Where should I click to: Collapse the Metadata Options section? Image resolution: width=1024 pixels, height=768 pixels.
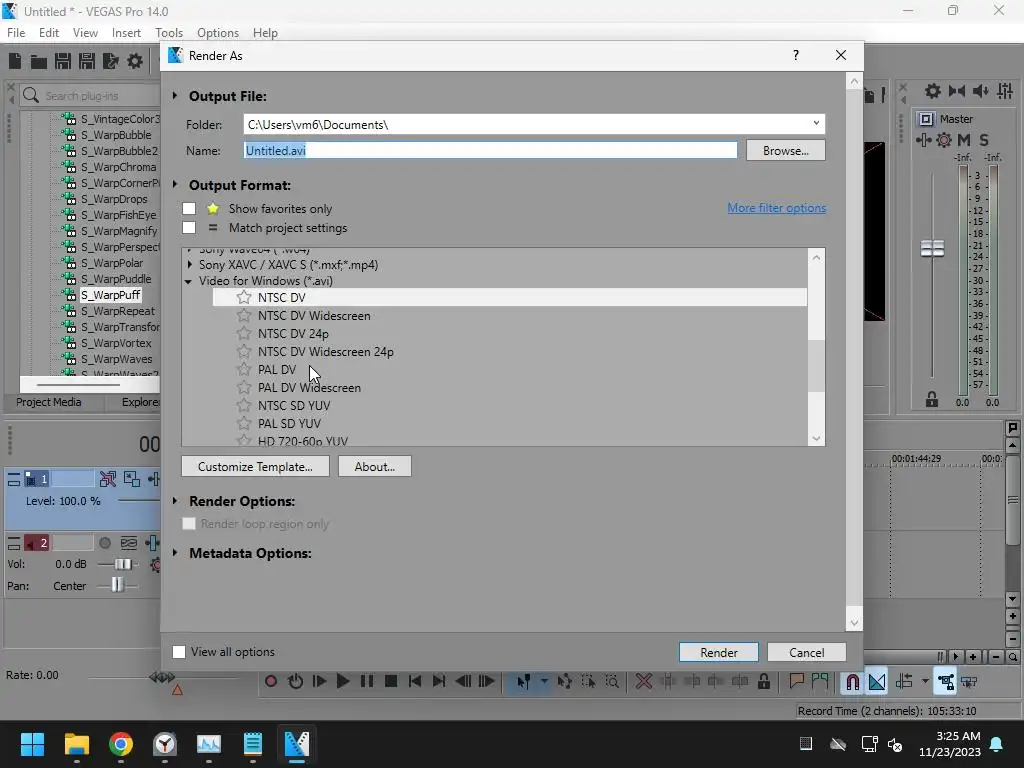pyautogui.click(x=175, y=553)
